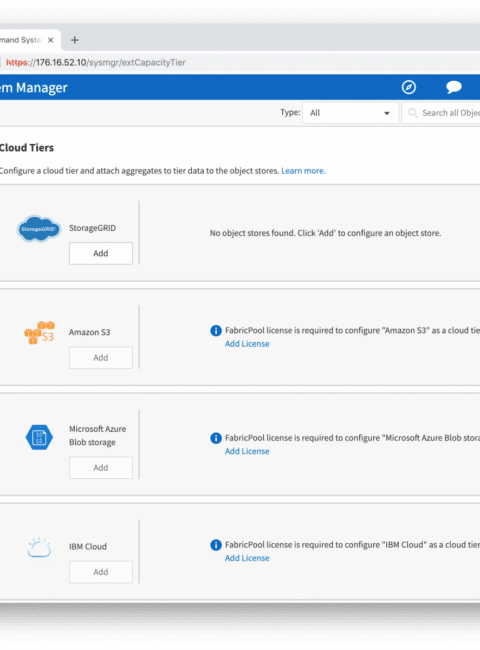Click the info icon for Amazon S3
The image size is (480, 650).
tap(216, 330)
